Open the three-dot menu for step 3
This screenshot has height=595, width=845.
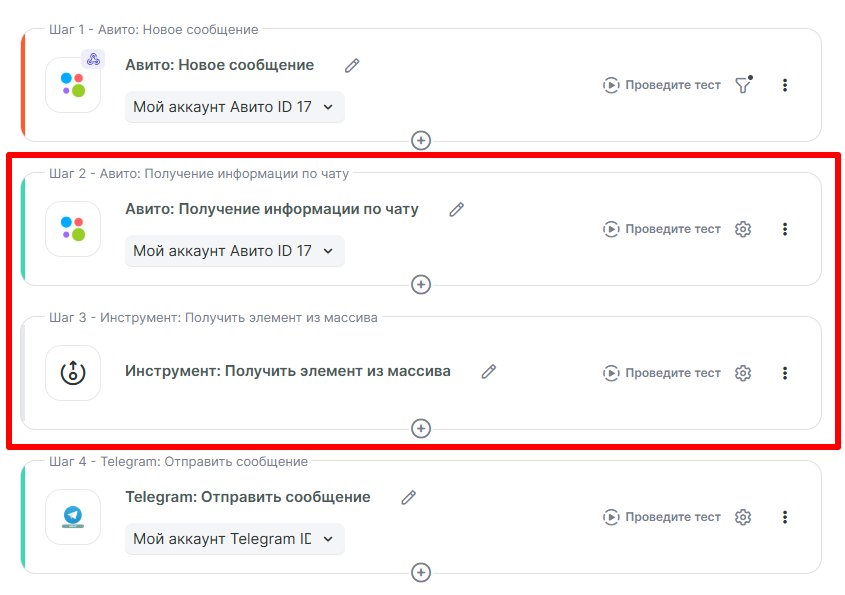[785, 373]
